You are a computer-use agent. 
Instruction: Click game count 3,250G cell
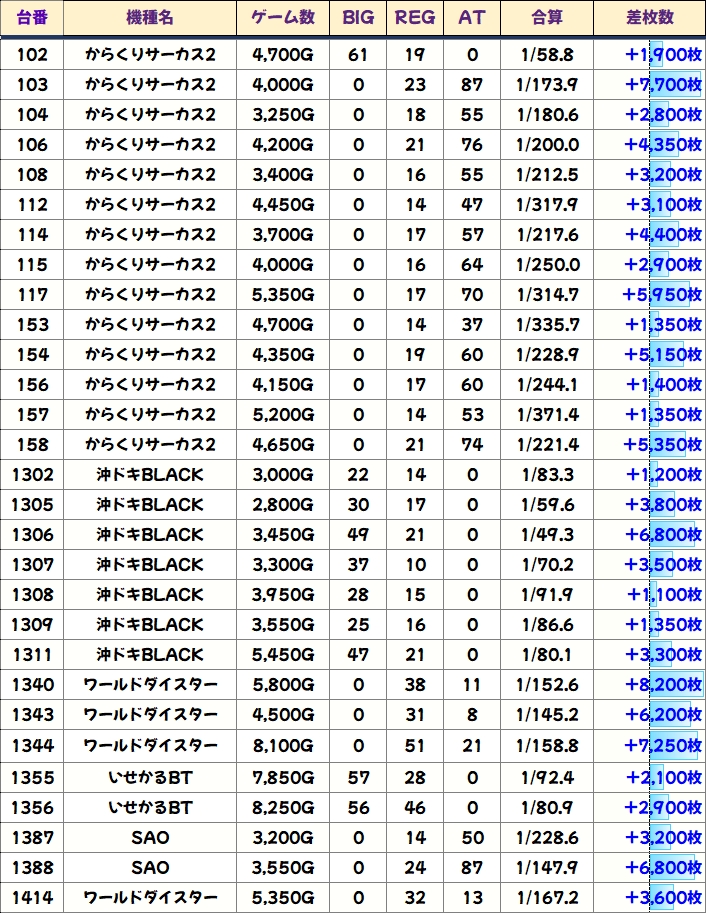click(283, 115)
